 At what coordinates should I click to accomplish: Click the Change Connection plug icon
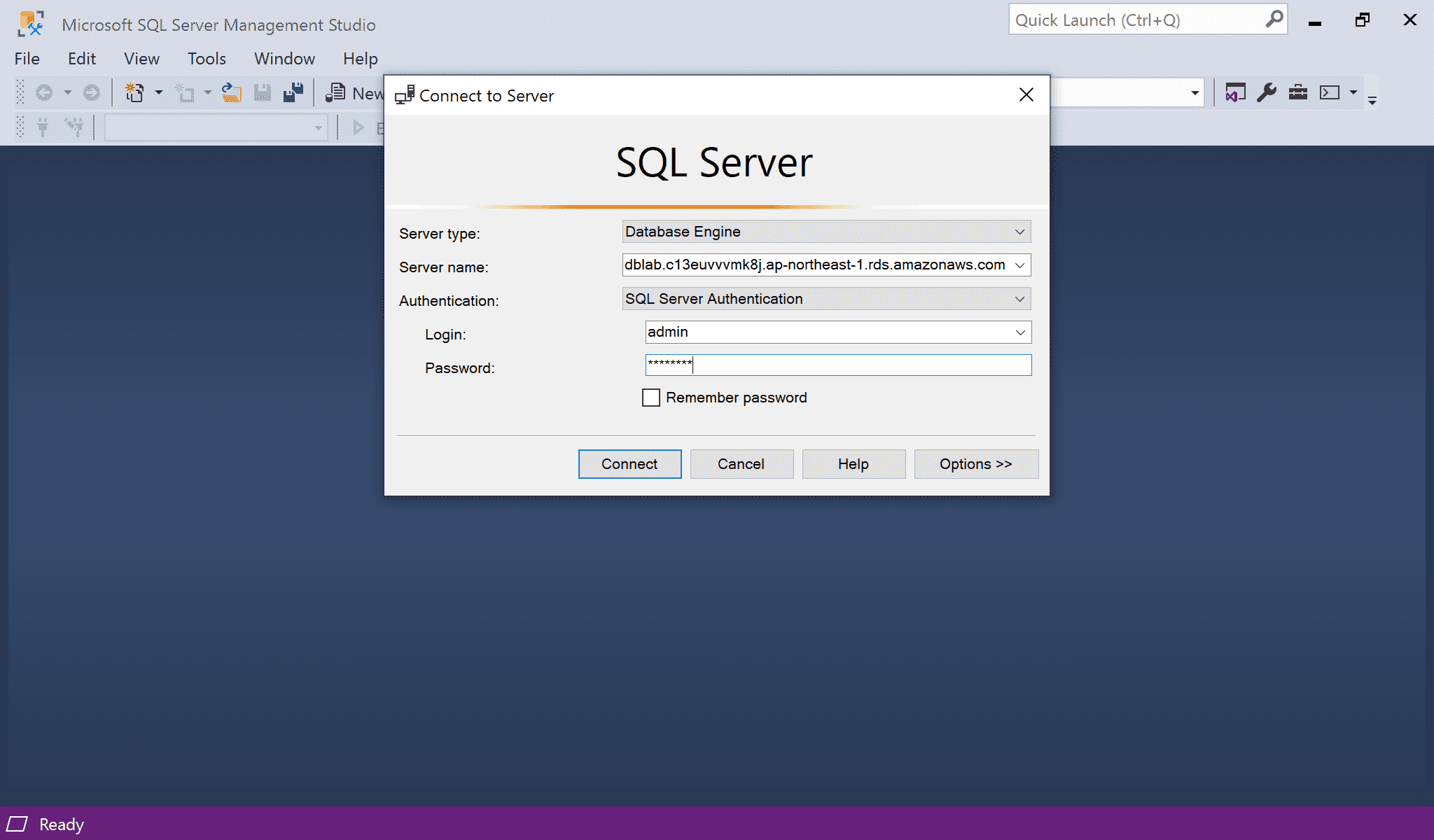click(74, 127)
